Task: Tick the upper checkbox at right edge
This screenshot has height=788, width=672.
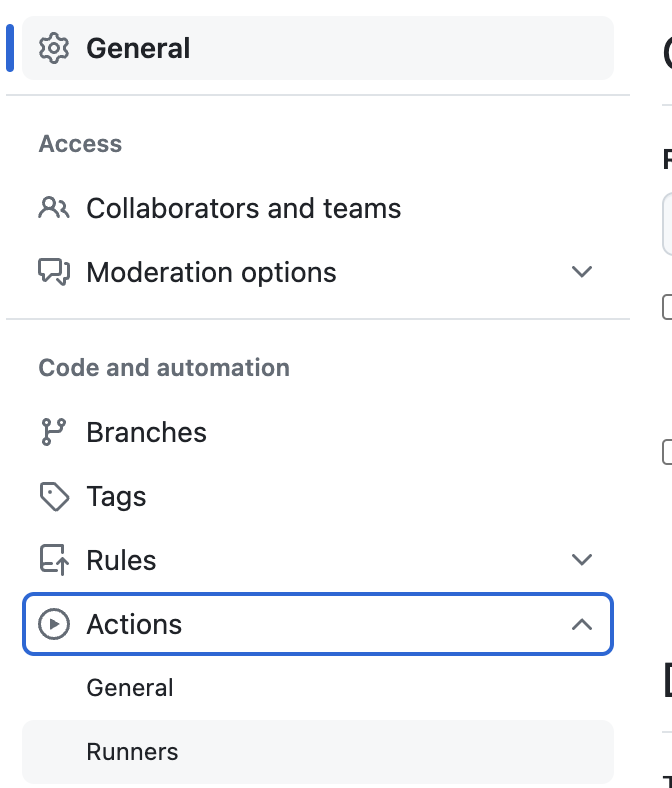Action: click(x=667, y=307)
